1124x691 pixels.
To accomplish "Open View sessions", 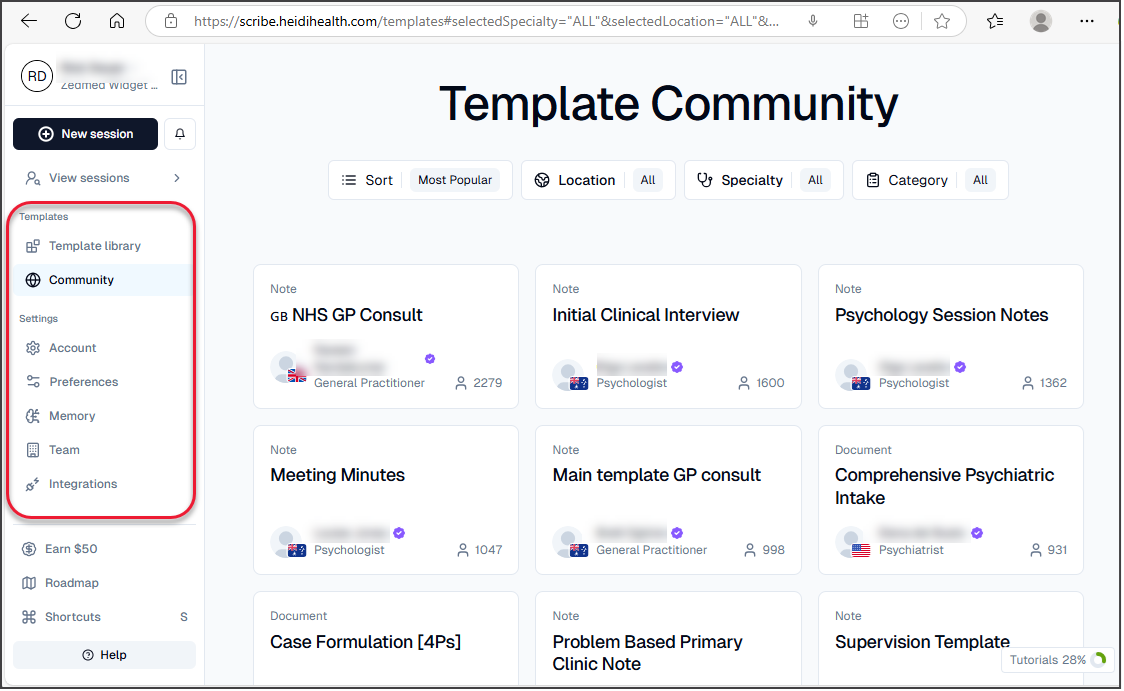I will pos(103,178).
